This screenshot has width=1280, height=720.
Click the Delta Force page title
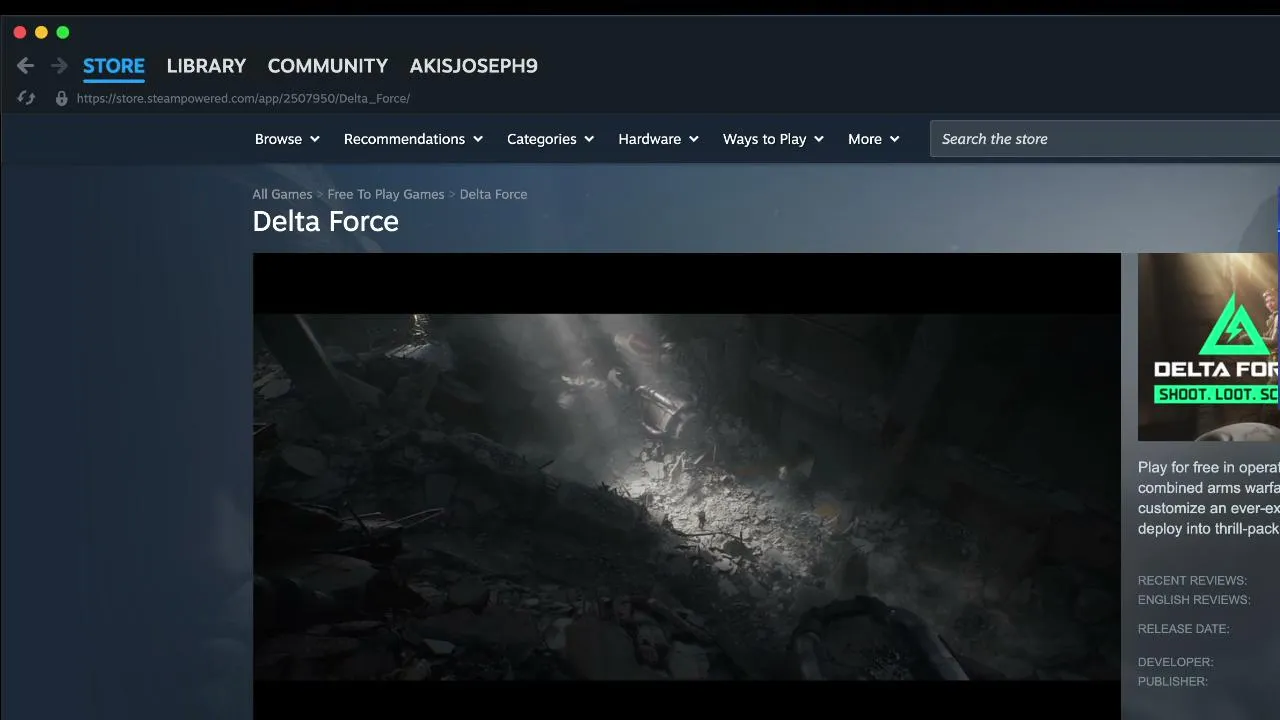(x=325, y=221)
